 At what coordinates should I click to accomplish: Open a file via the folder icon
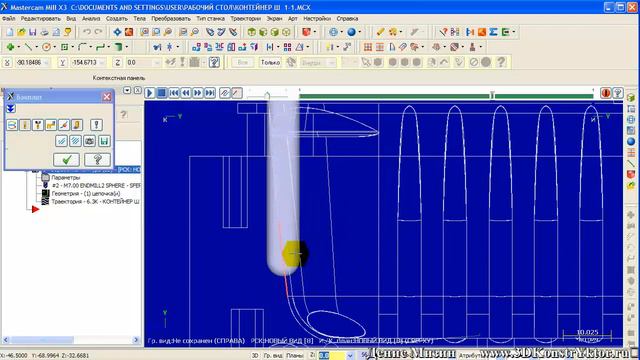(x=21, y=32)
